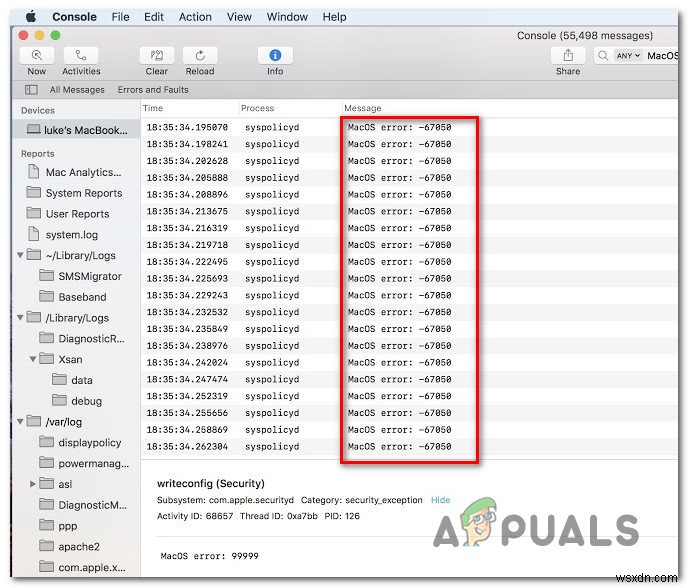Open the User Reports folder

(x=68, y=214)
